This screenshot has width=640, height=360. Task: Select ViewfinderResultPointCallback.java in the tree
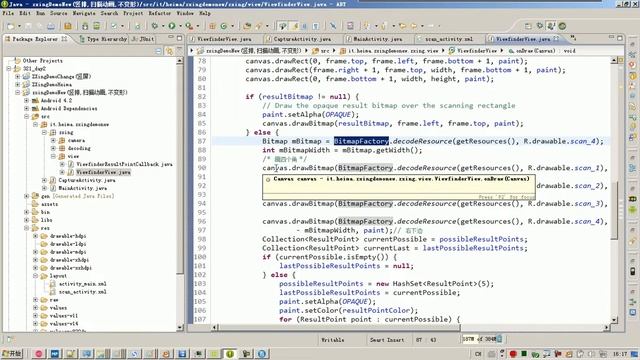click(124, 164)
